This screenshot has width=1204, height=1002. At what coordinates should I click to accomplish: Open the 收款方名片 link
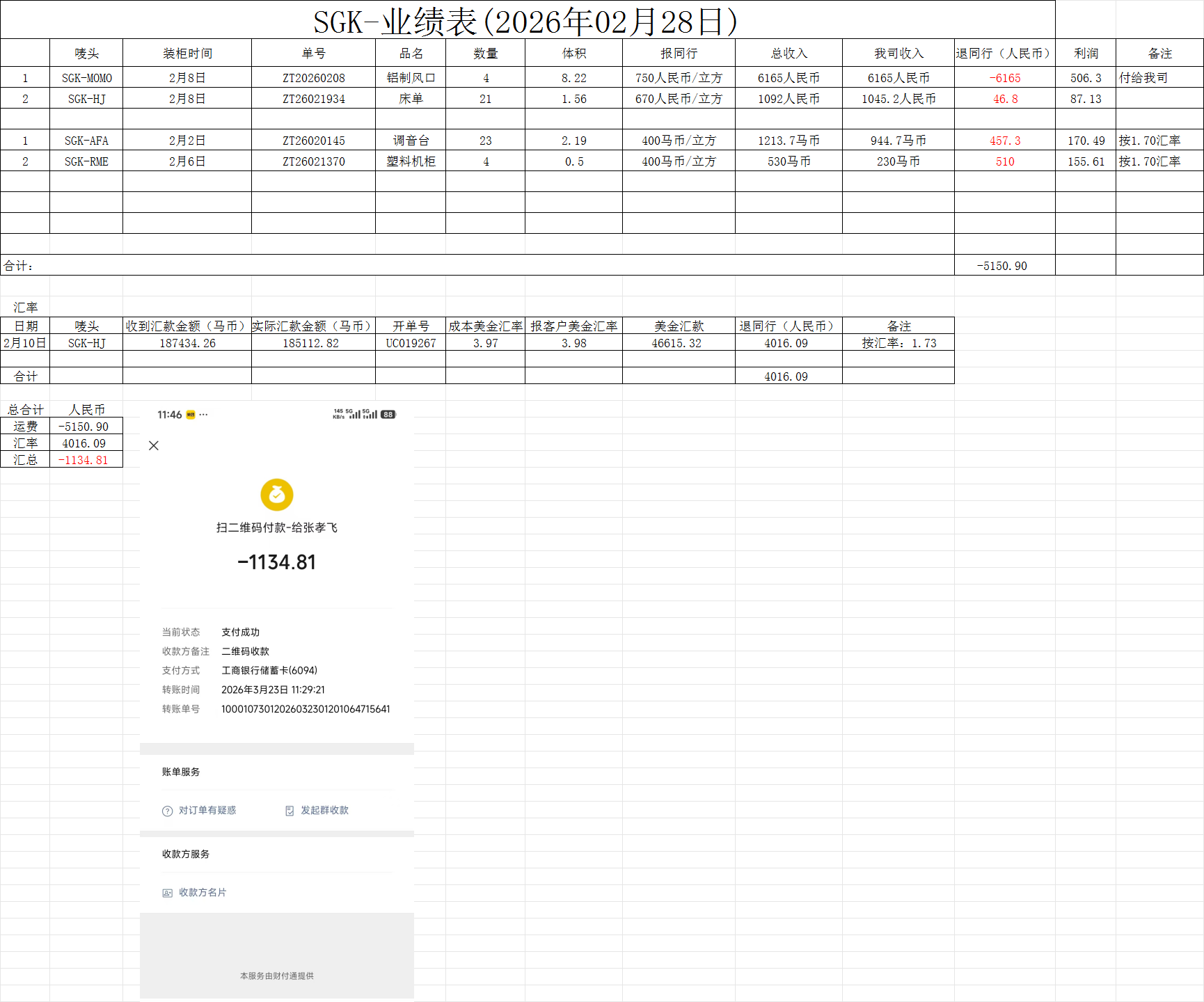[x=202, y=893]
